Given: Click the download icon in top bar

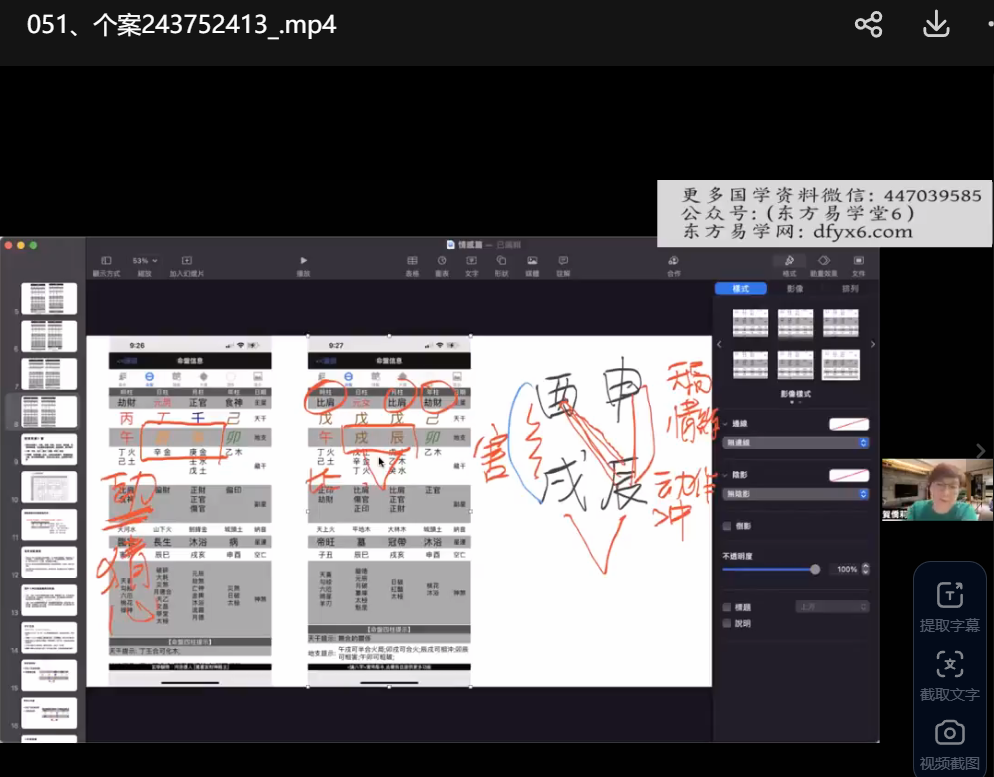Looking at the screenshot, I should [935, 25].
